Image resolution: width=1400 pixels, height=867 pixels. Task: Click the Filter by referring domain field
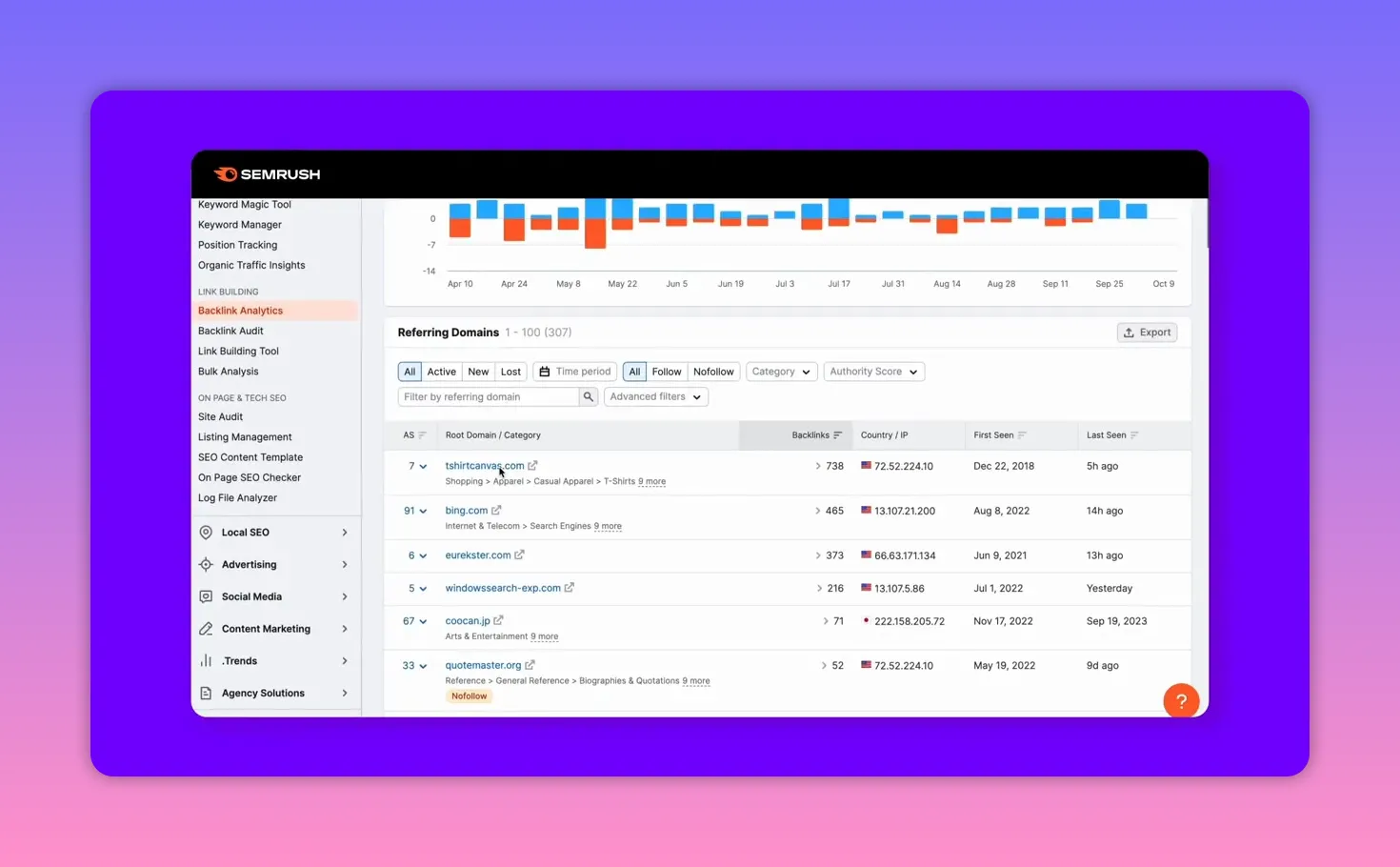click(x=489, y=396)
